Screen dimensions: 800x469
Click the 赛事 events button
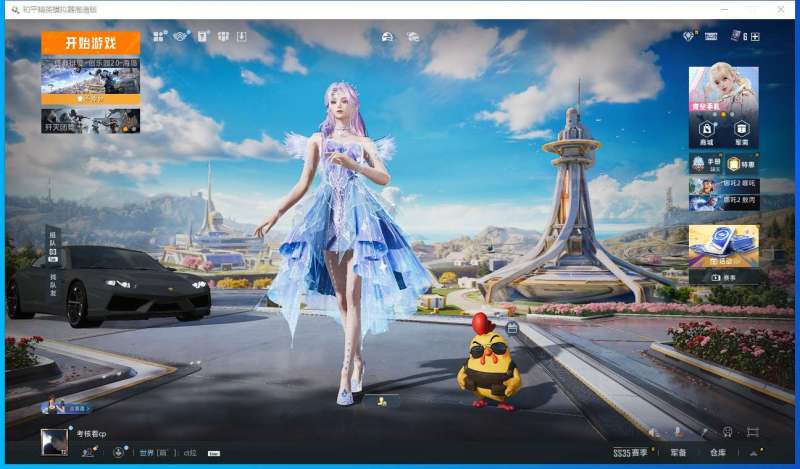pos(723,276)
